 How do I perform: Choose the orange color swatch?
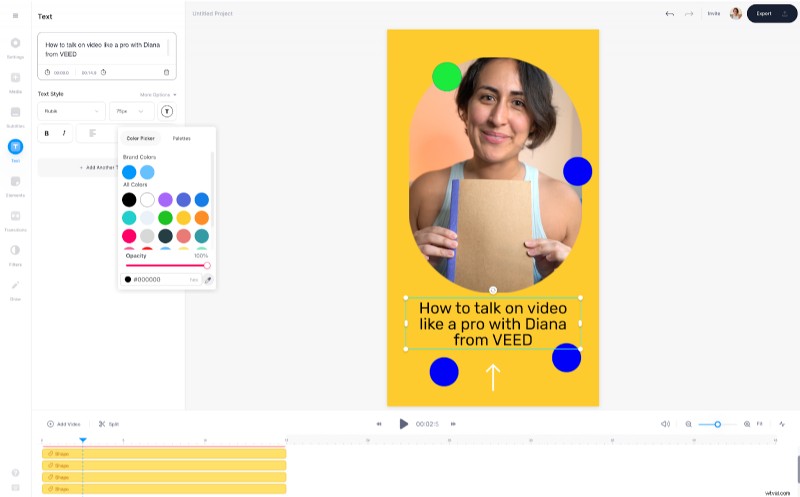[x=202, y=218]
